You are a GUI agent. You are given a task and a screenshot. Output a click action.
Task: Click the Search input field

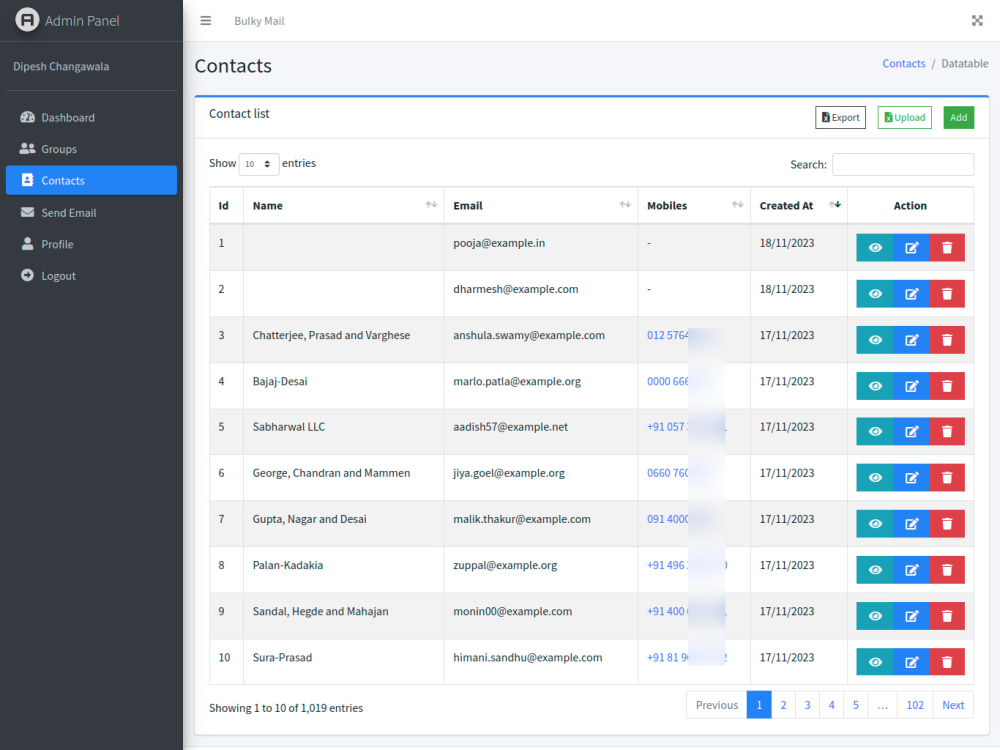[x=902, y=165]
